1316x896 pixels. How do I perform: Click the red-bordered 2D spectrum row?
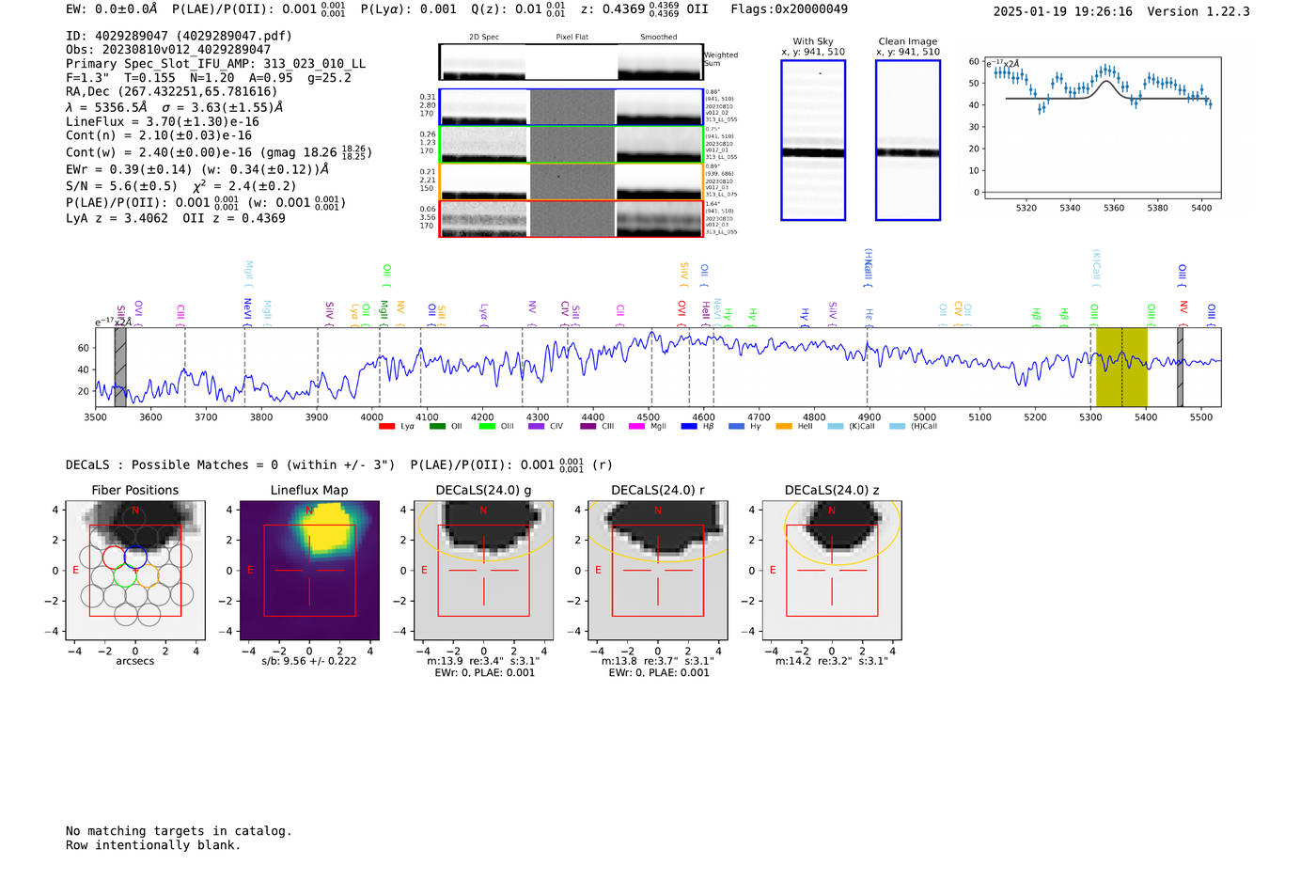572,218
